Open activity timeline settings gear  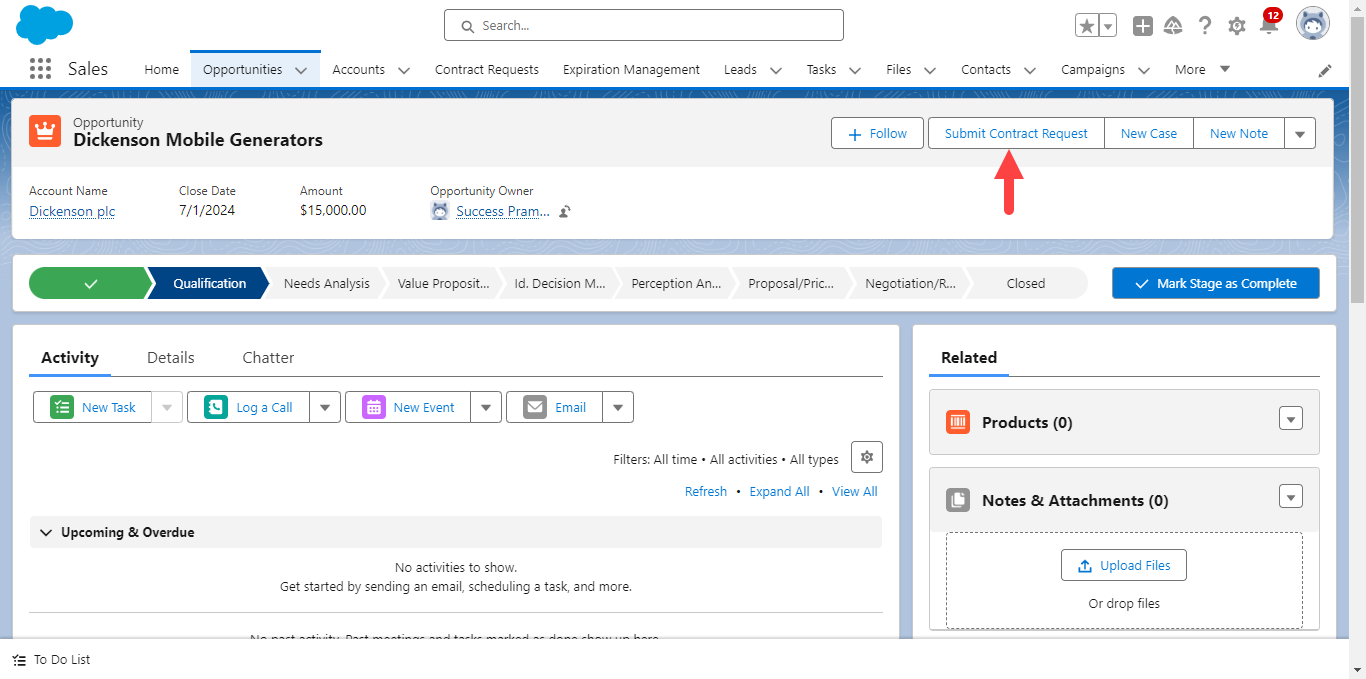click(867, 457)
